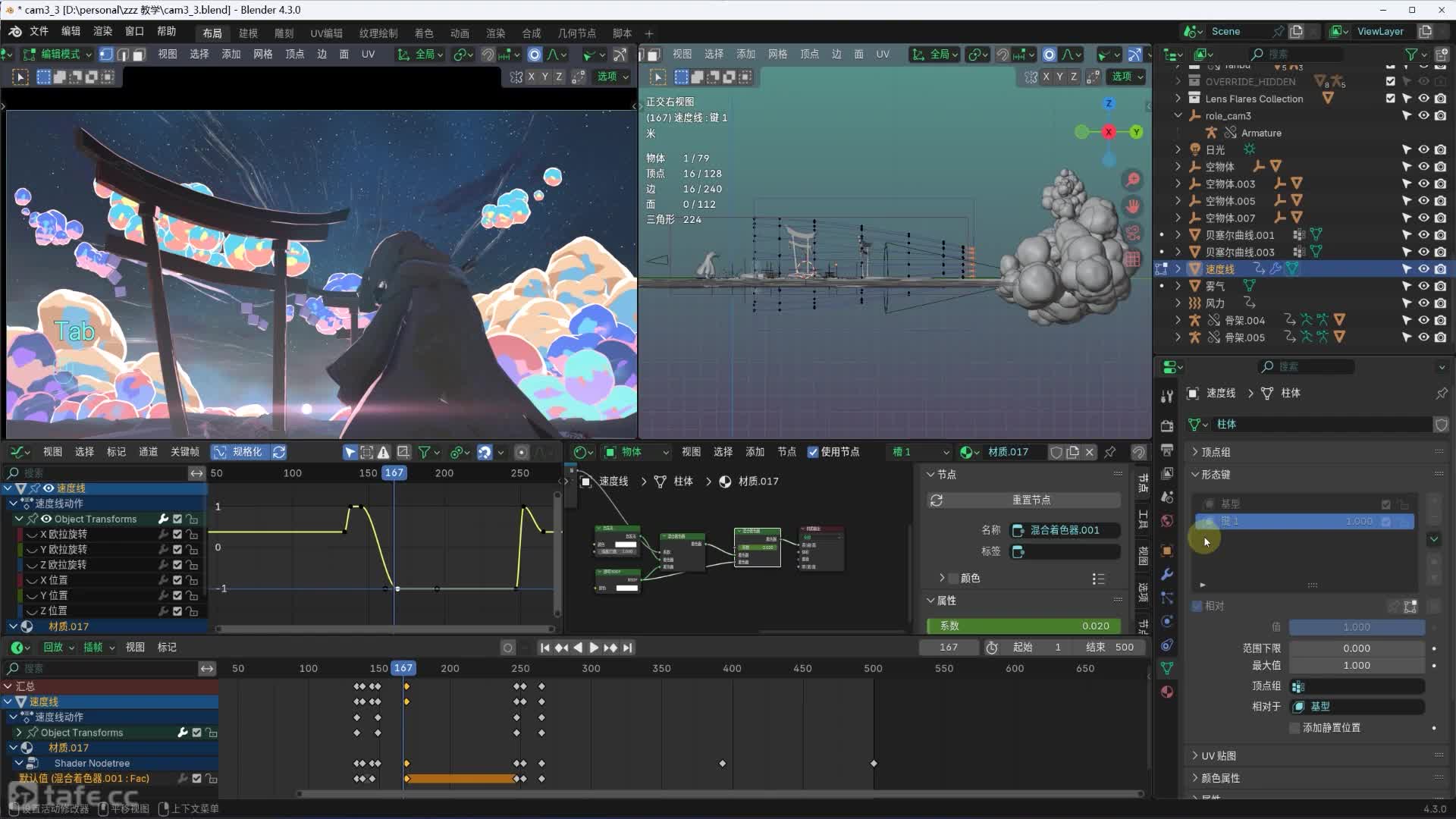Expand the 顶点组 panel
The height and width of the screenshot is (819, 1456).
(x=1216, y=452)
